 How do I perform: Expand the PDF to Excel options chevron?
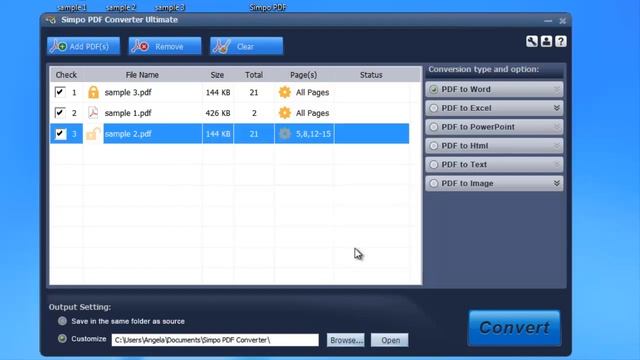click(x=557, y=108)
